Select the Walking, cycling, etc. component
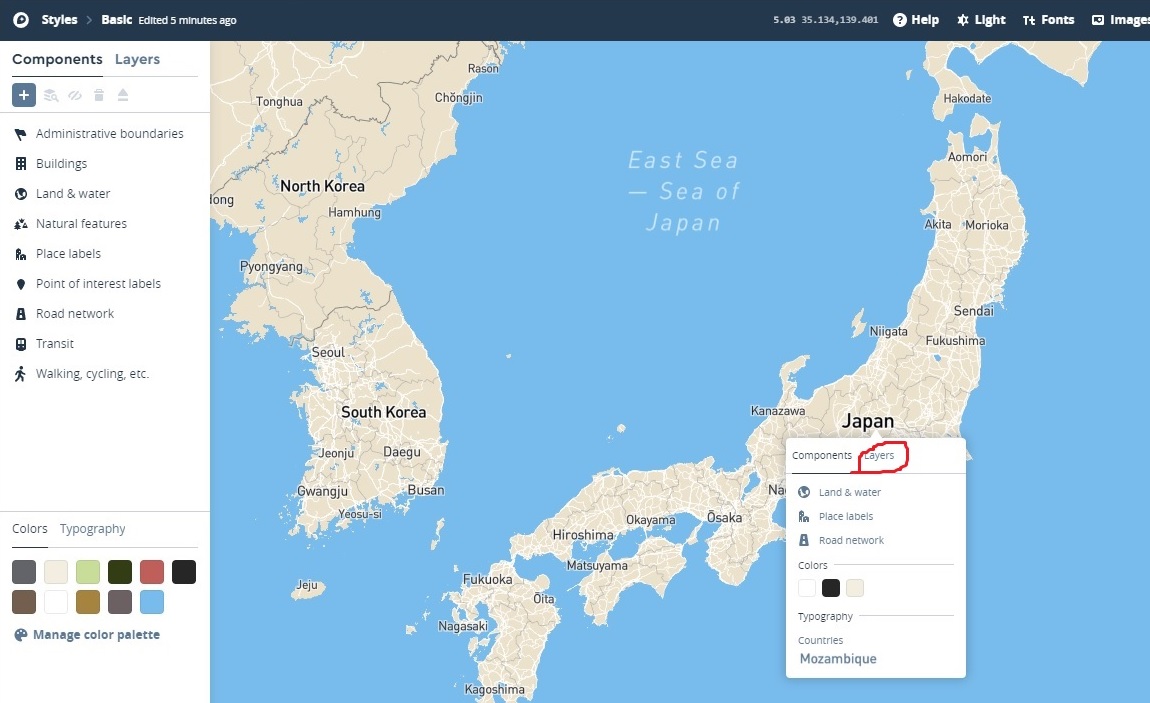 point(90,373)
